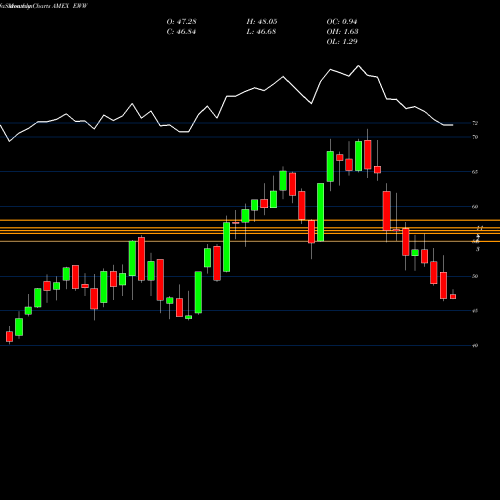This screenshot has height=500, width=500.
Task: Click the peak of the white indicator line
Action: pyautogui.click(x=359, y=66)
